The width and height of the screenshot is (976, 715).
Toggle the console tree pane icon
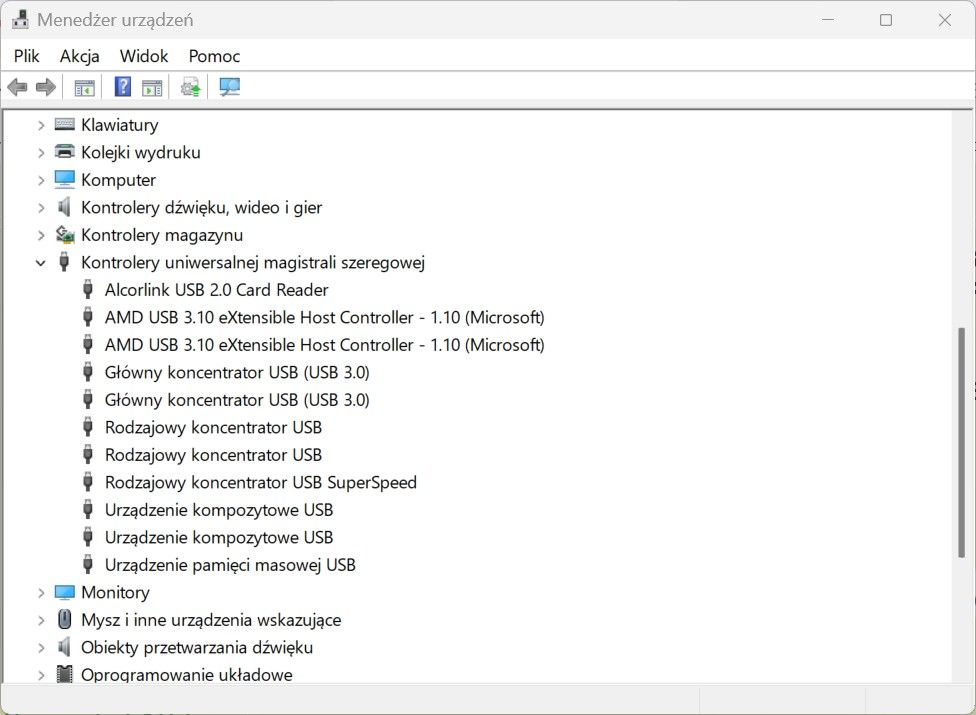coord(84,88)
